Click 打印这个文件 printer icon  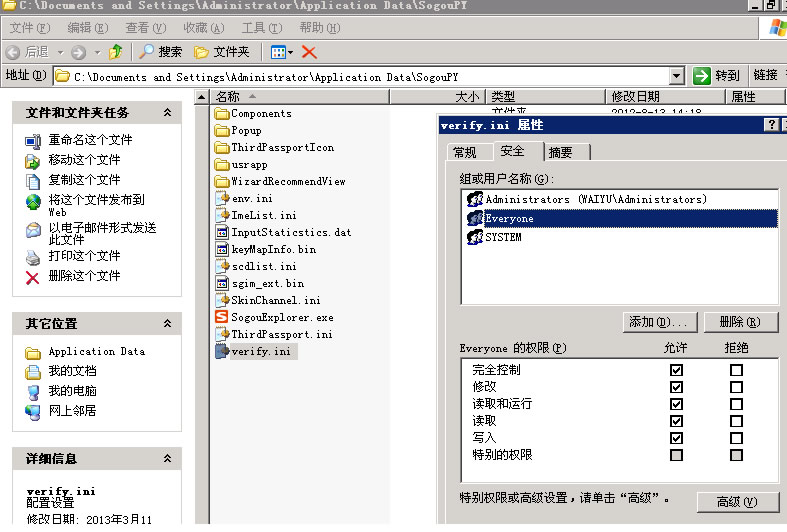click(33, 257)
